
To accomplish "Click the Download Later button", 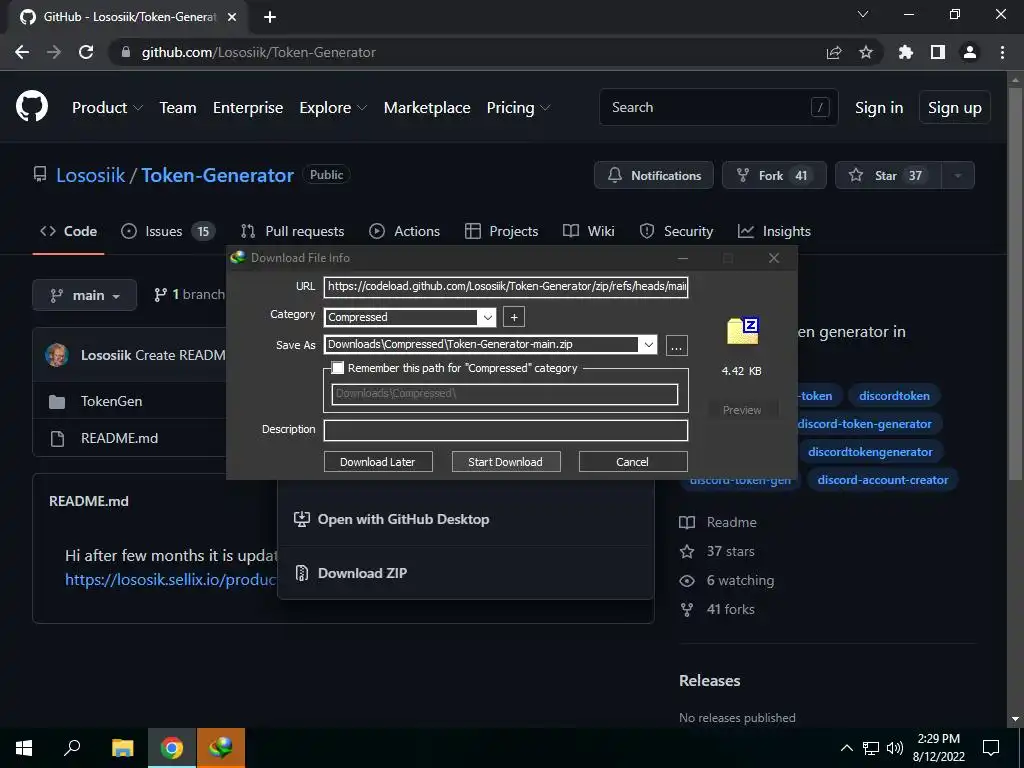I will (377, 462).
